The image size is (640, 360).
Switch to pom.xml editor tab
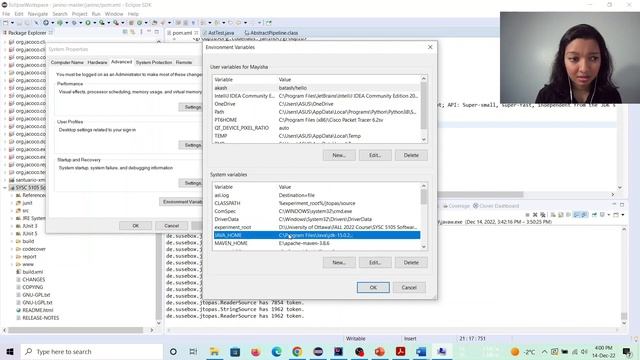(x=182, y=33)
